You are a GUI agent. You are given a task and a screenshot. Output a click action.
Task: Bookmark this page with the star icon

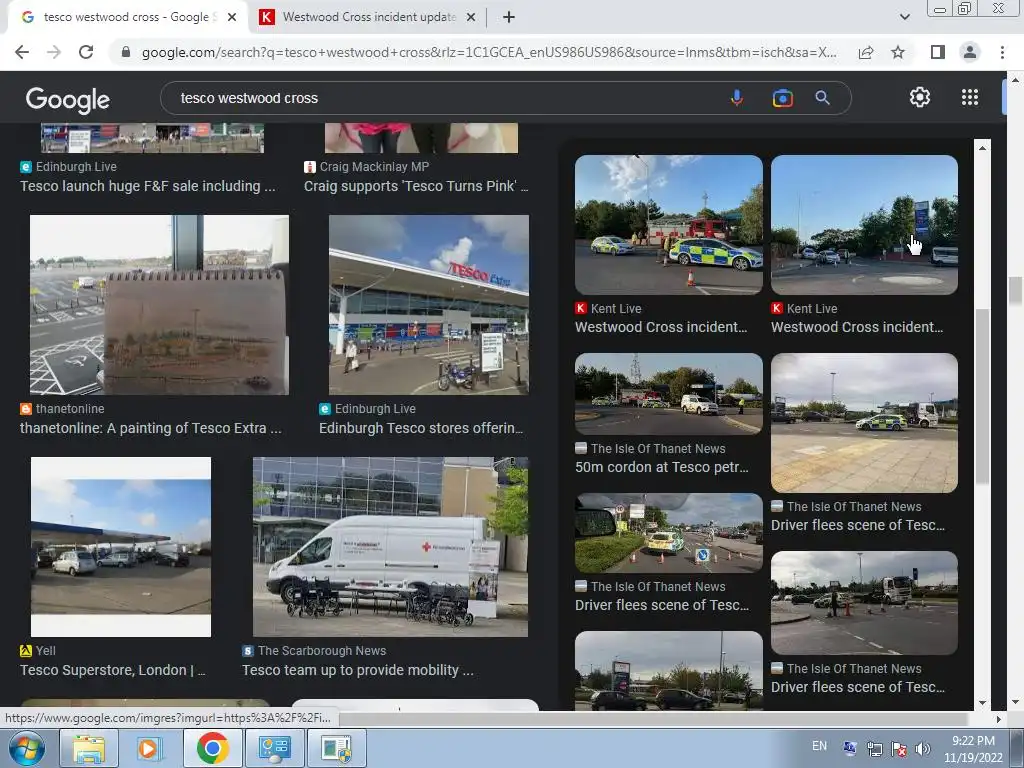click(x=898, y=52)
